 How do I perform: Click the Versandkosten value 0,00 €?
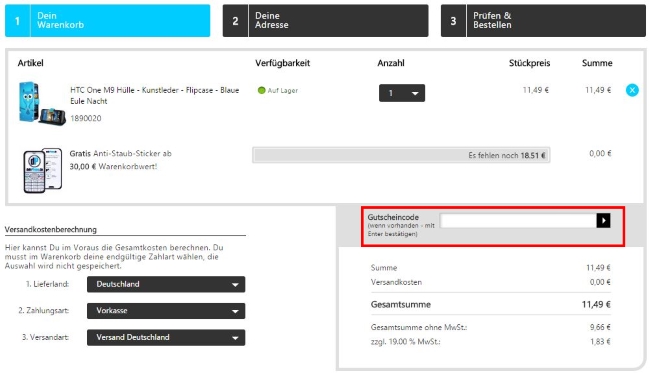click(600, 282)
